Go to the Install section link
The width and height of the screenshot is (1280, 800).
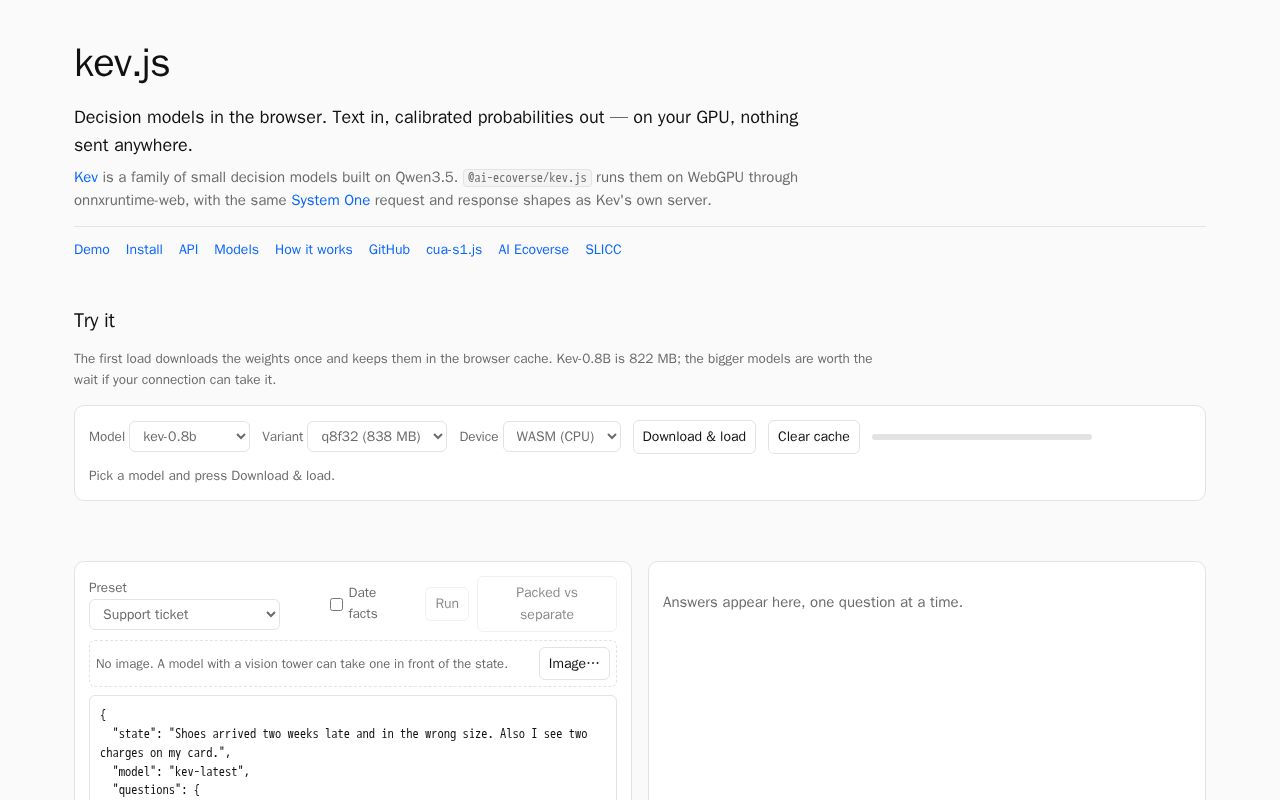144,249
